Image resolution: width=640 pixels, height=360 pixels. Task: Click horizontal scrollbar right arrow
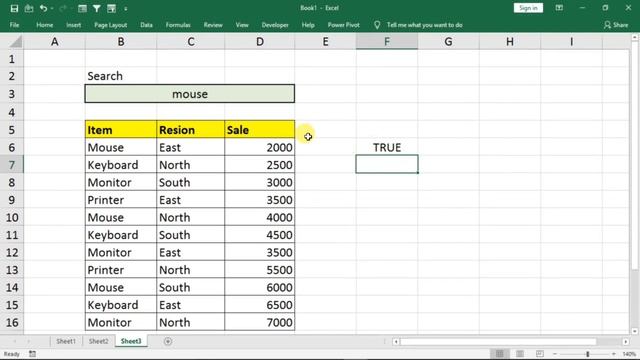pos(626,342)
